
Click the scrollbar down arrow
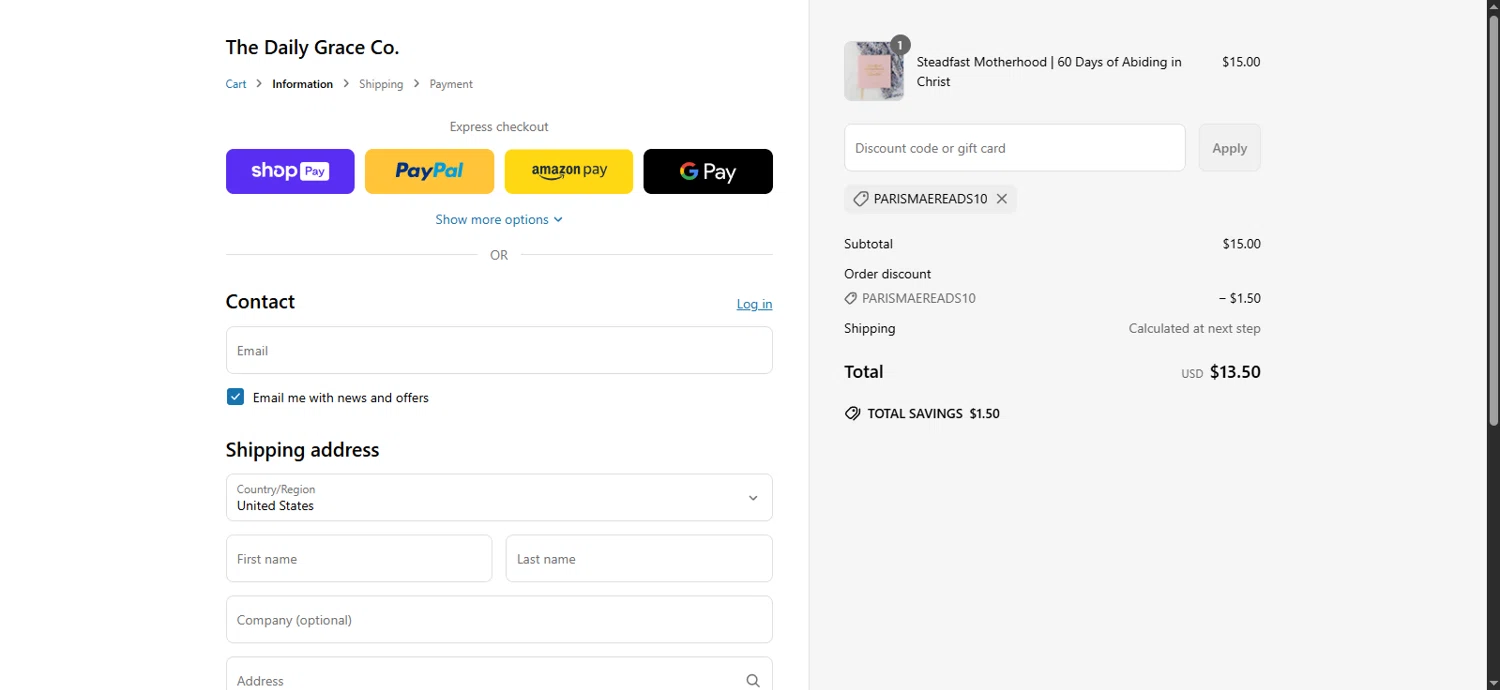point(1493,683)
